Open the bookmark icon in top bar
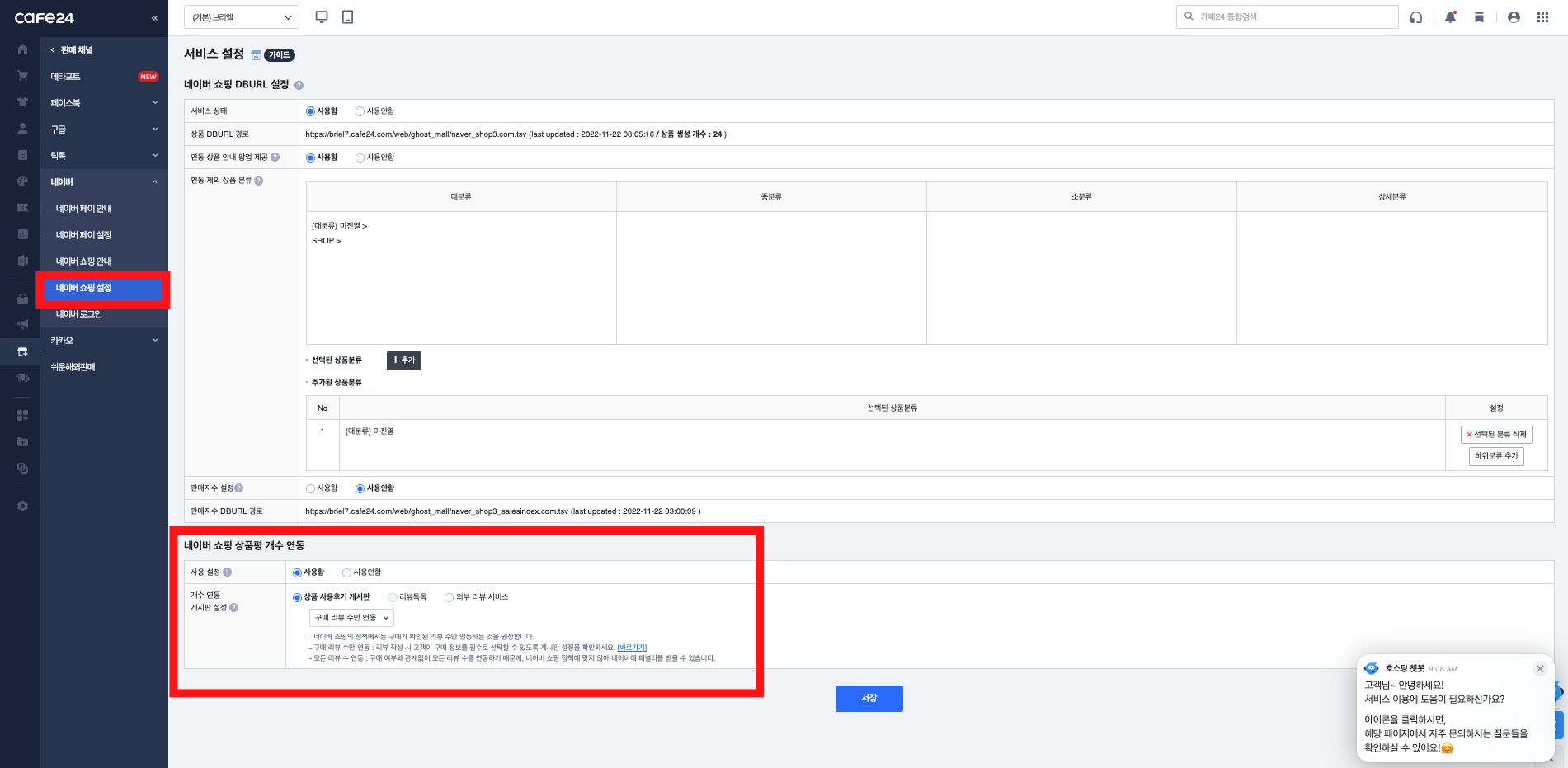 [x=1479, y=17]
